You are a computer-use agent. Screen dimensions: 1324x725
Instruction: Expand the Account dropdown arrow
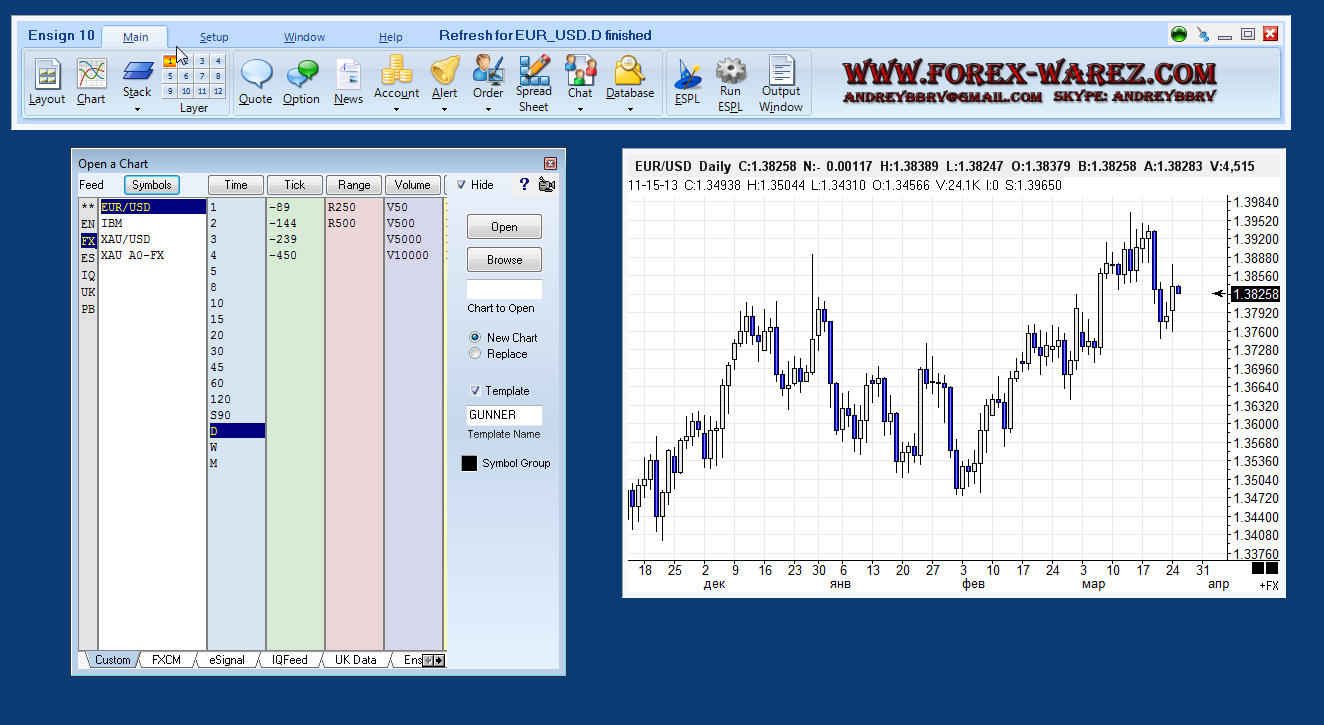point(396,108)
